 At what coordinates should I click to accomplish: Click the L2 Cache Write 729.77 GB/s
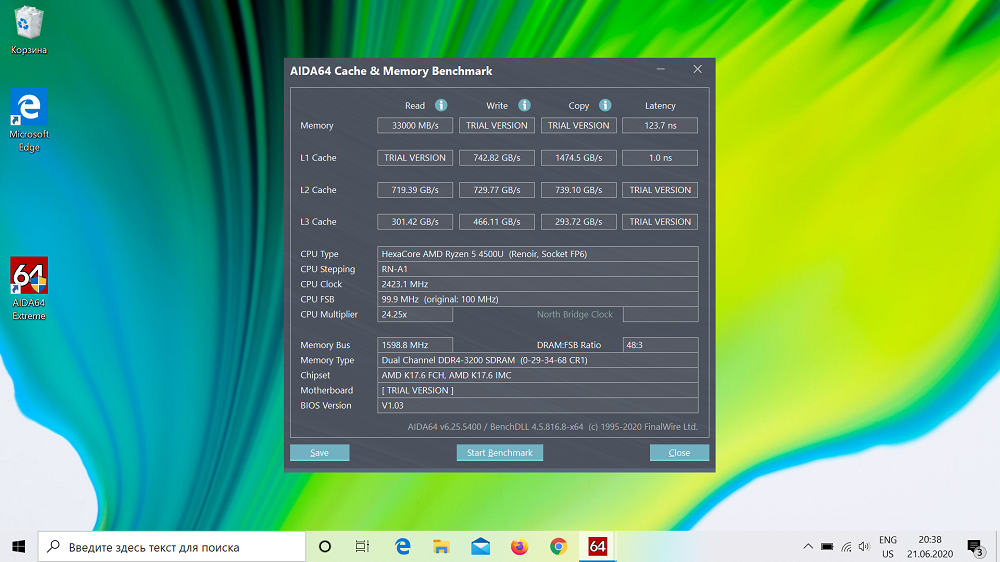pos(497,190)
